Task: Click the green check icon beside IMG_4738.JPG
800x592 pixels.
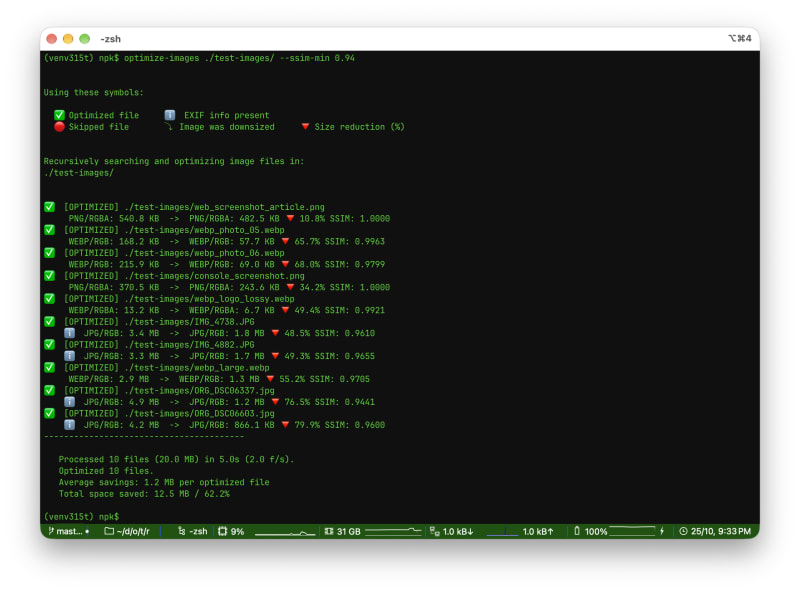Action: pos(49,322)
